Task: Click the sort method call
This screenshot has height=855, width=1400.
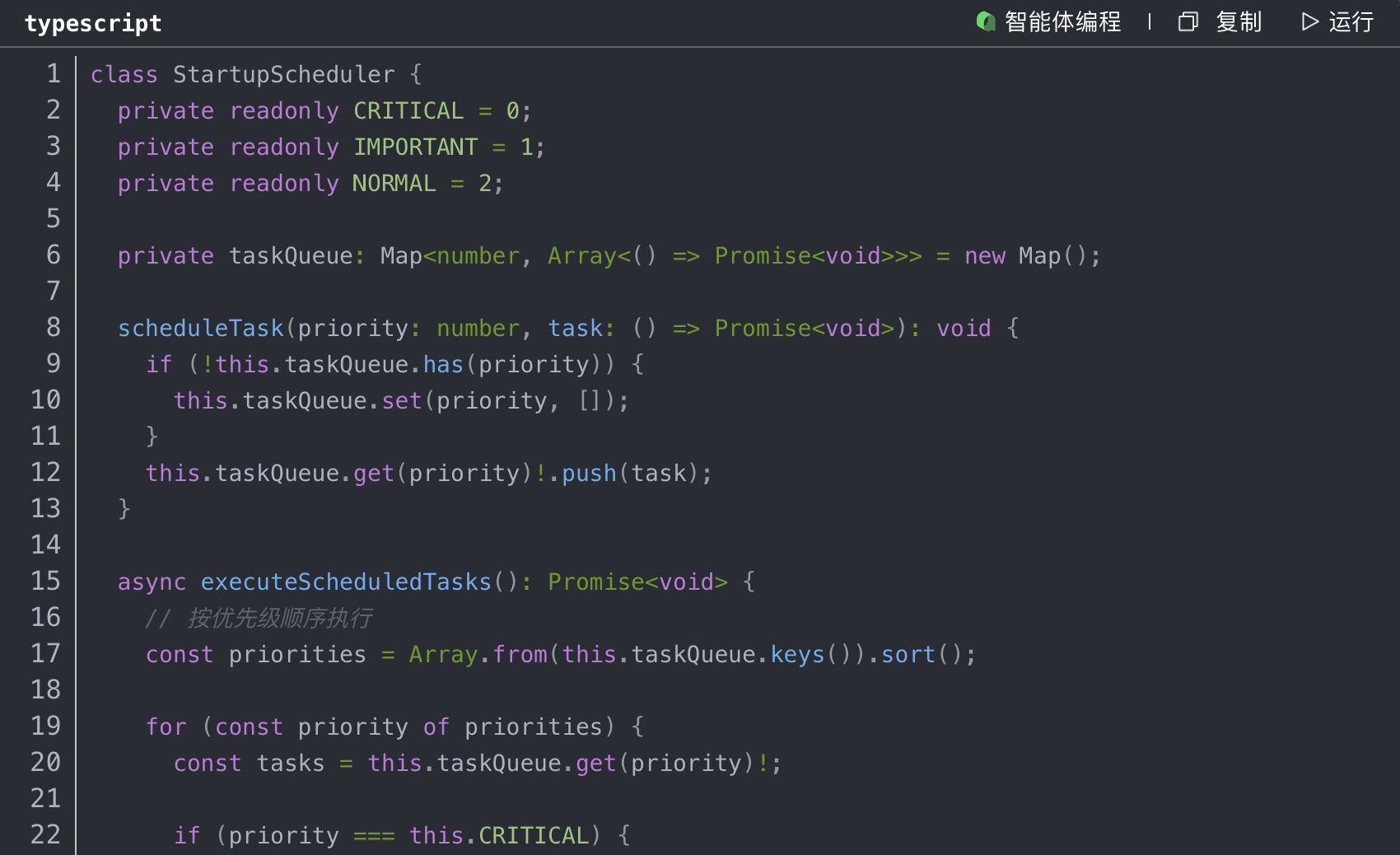Action: coord(908,655)
